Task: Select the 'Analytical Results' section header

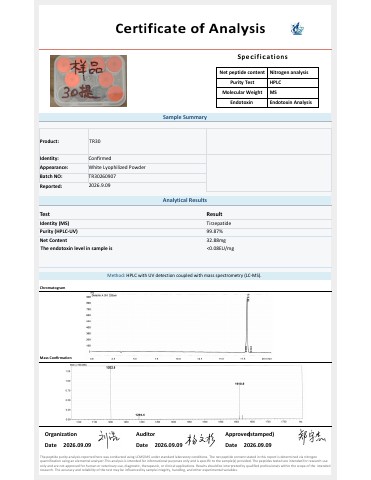Action: pyautogui.click(x=185, y=200)
